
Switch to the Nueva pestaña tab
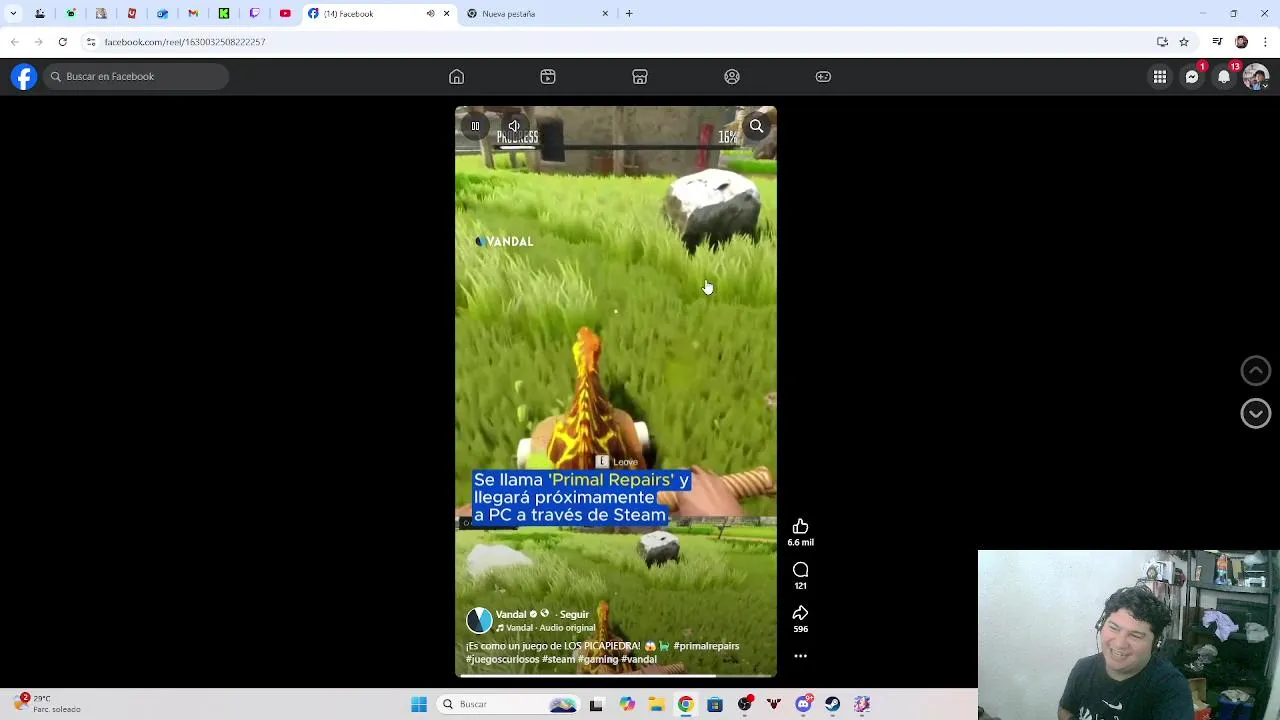[538, 14]
